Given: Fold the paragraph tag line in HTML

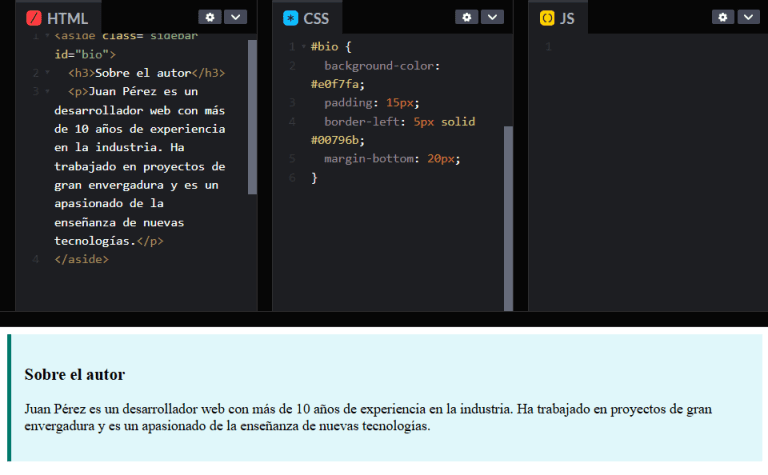Looking at the screenshot, I should tap(46, 91).
